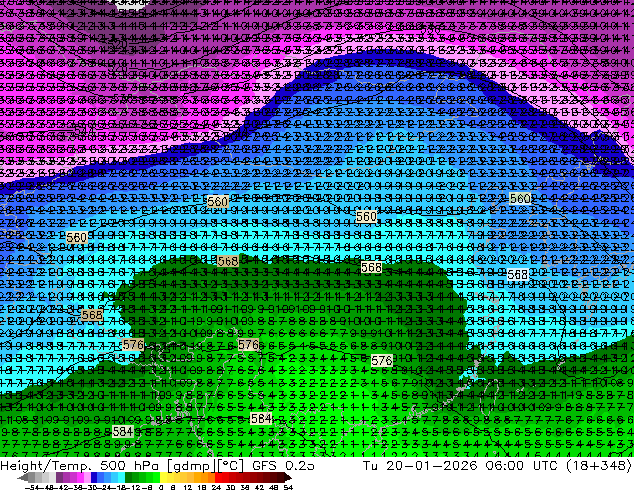Click the rightmost 560 contour label
The height and width of the screenshot is (490, 634).
520,200
